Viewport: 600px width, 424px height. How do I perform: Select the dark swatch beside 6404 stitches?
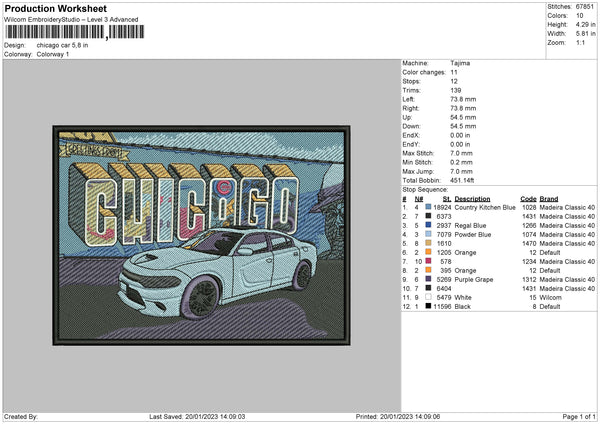point(428,288)
